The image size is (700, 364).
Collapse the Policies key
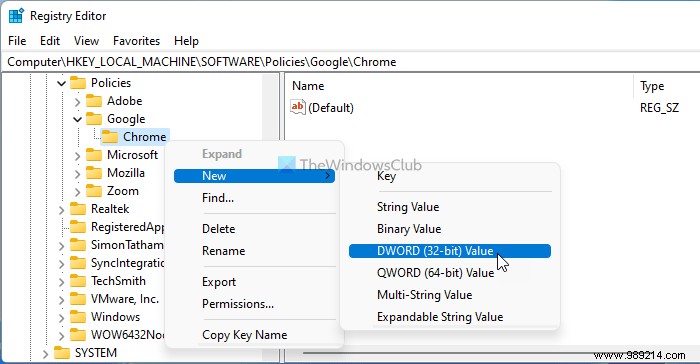[x=62, y=83]
